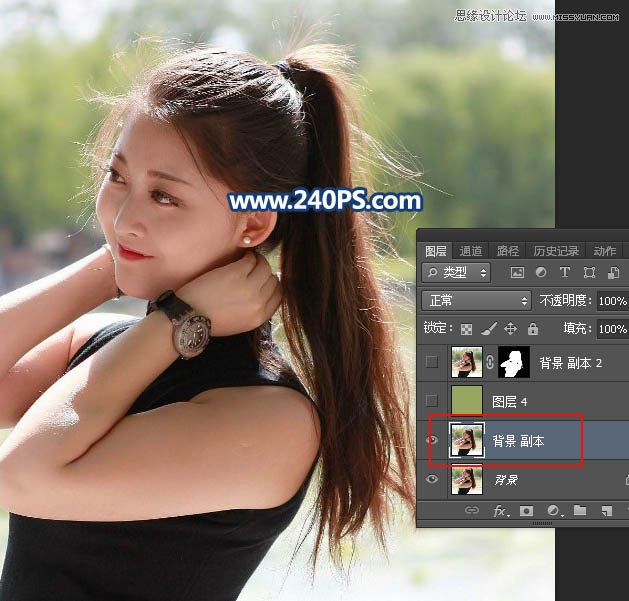Create new fill or adjustment layer

tap(554, 510)
